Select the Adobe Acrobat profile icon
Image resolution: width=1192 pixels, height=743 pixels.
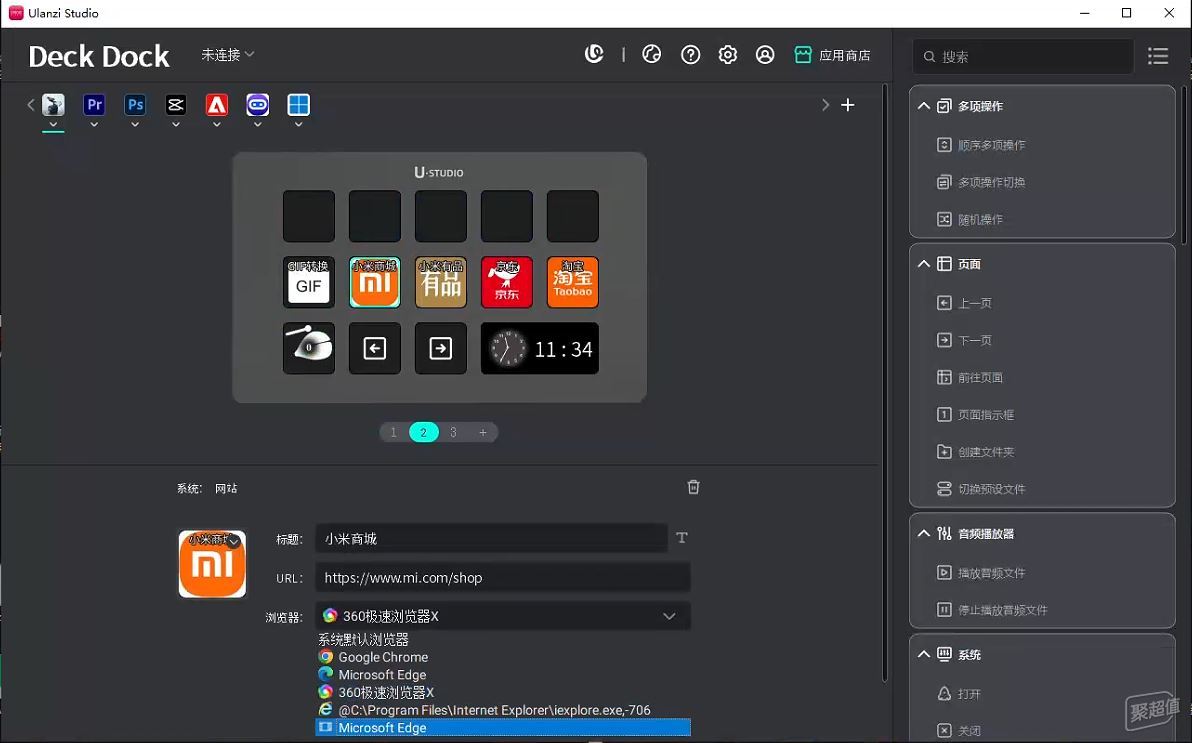tap(217, 105)
